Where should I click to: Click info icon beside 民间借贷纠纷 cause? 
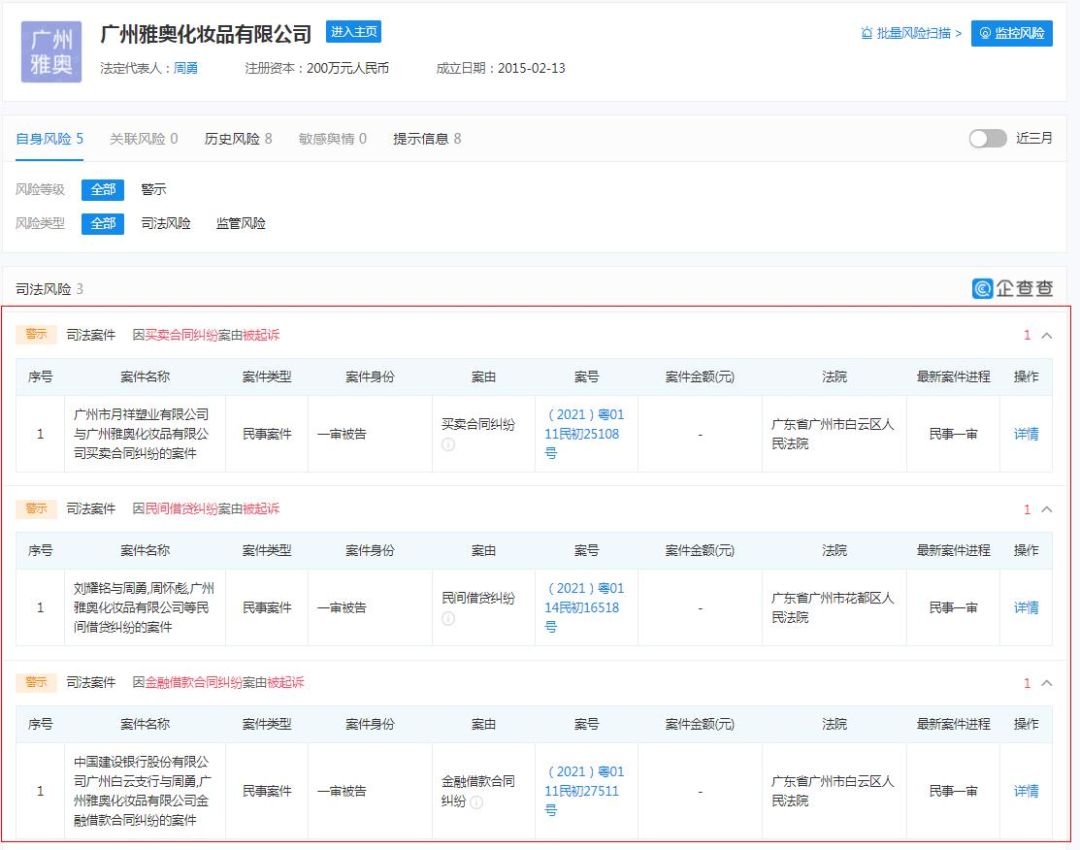coord(448,618)
